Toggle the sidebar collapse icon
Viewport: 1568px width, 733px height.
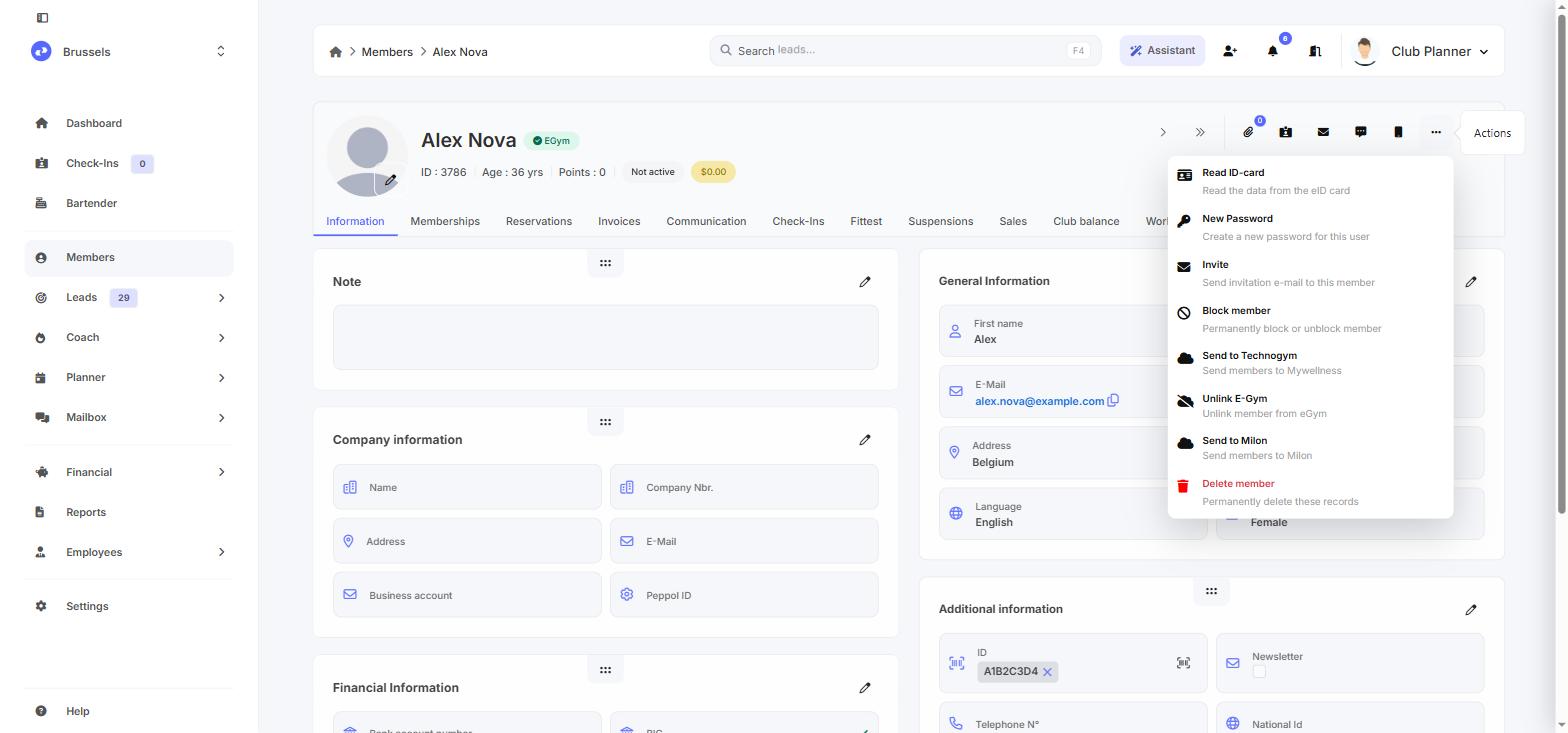[x=42, y=18]
